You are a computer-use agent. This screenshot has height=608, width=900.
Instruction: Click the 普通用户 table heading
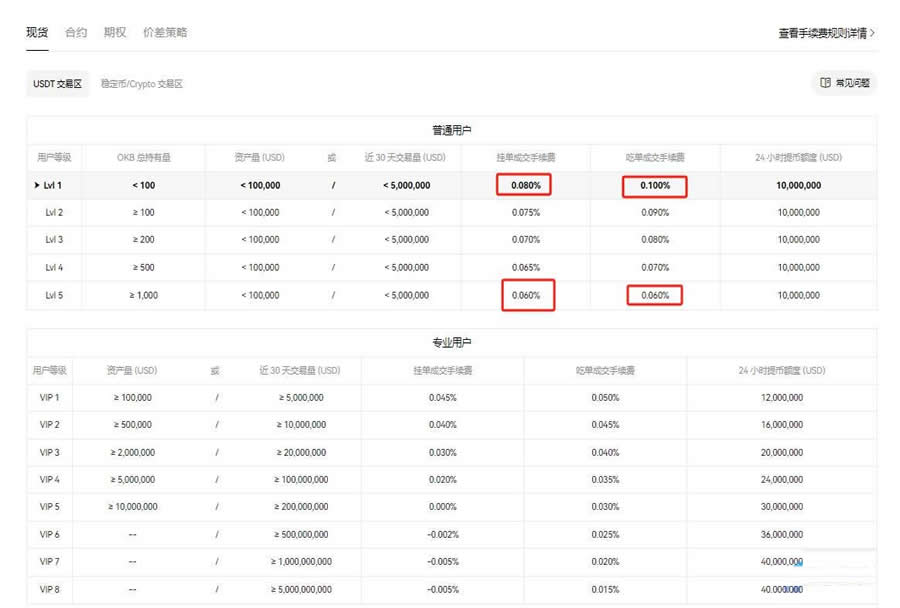(451, 130)
